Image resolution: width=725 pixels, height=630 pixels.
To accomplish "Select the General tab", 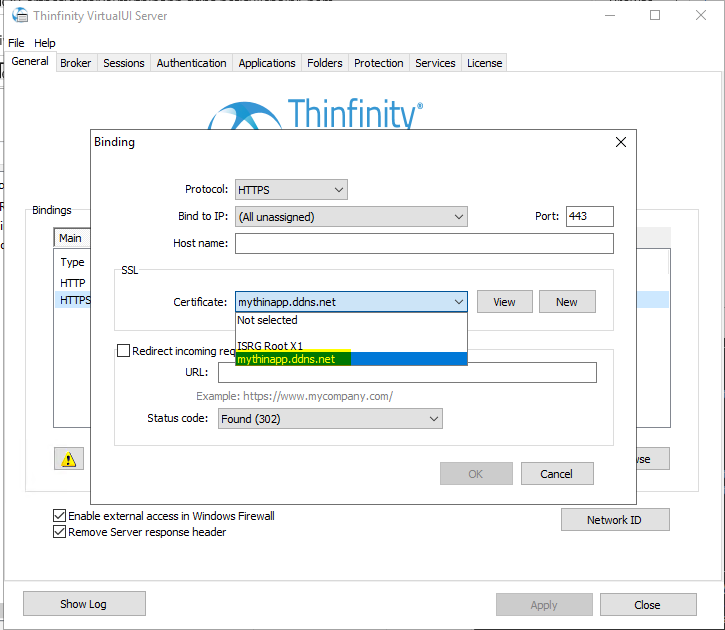I will (30, 61).
